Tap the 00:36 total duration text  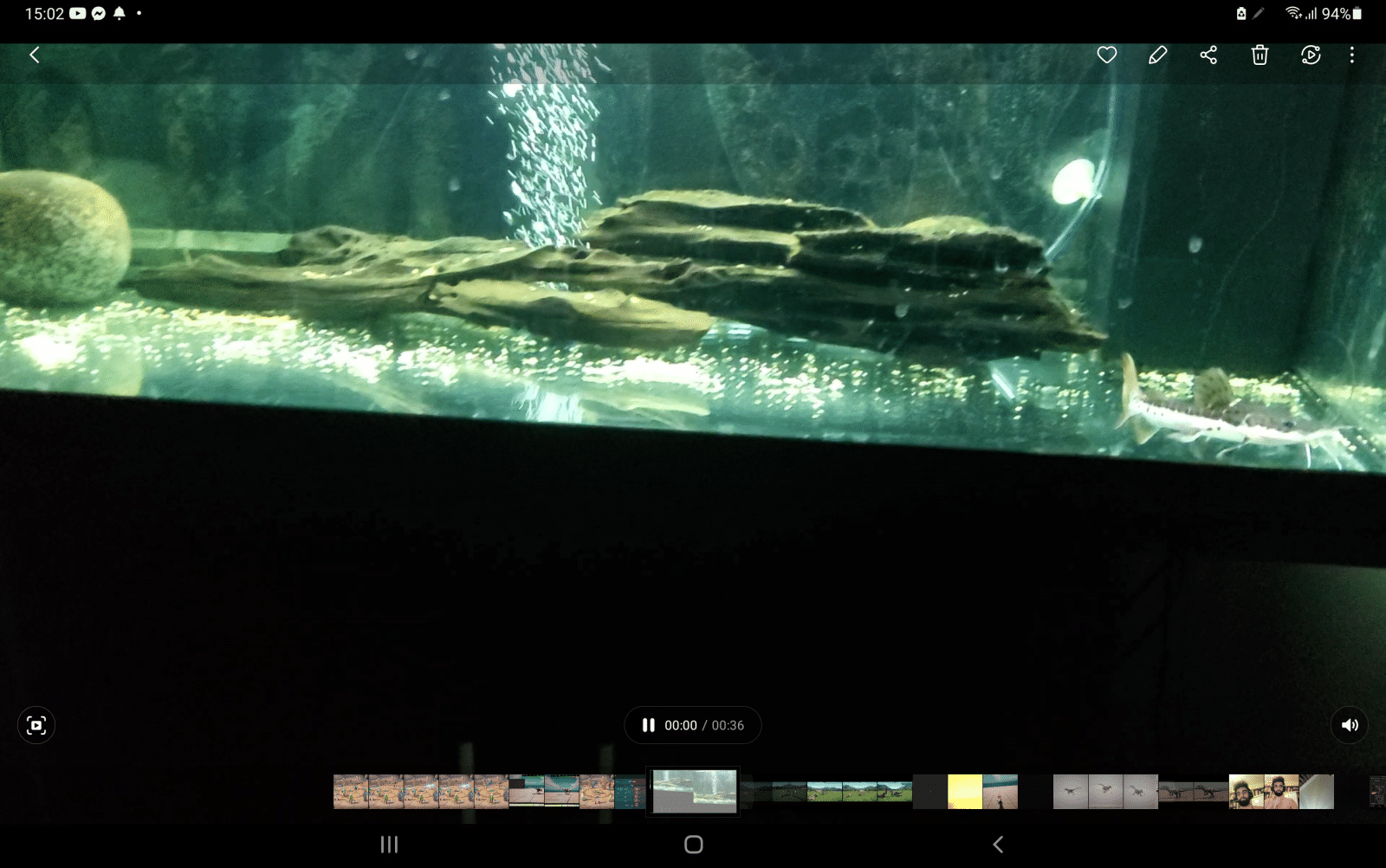728,725
